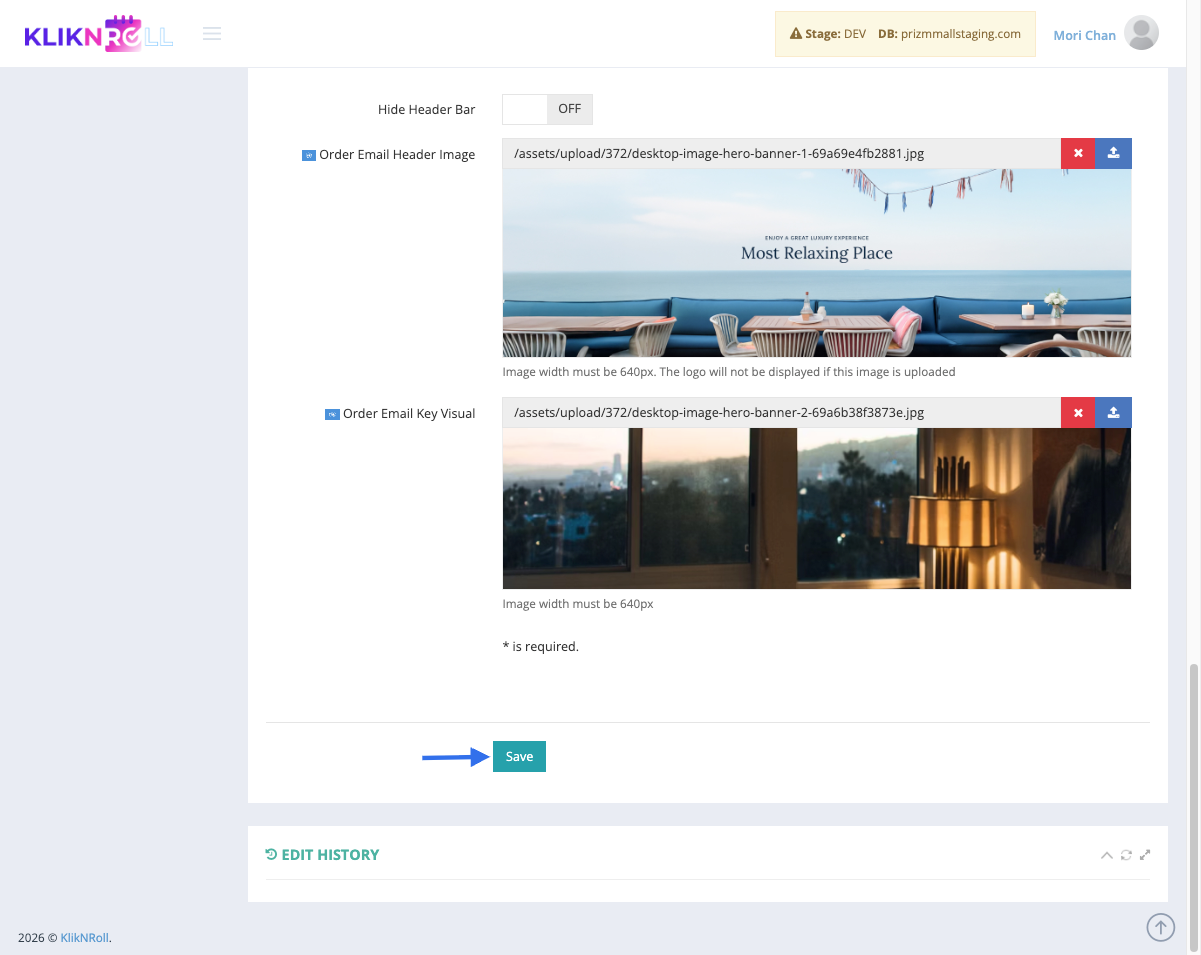Image resolution: width=1201 pixels, height=955 pixels.
Task: Toggle the Hide Header Bar switch
Action: (x=547, y=109)
